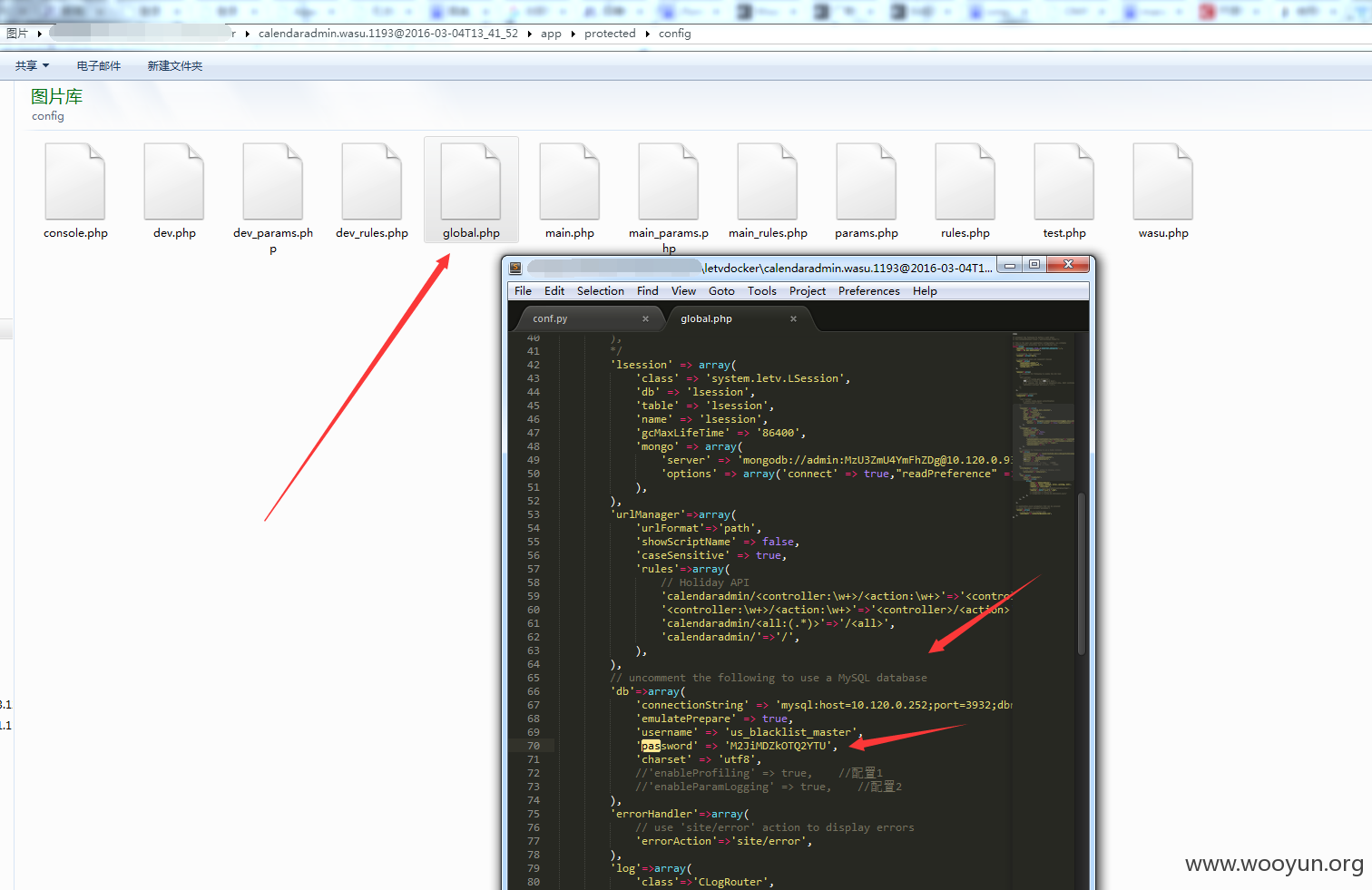The width and height of the screenshot is (1372, 890).
Task: Select the test.php file icon
Action: coord(1064,181)
